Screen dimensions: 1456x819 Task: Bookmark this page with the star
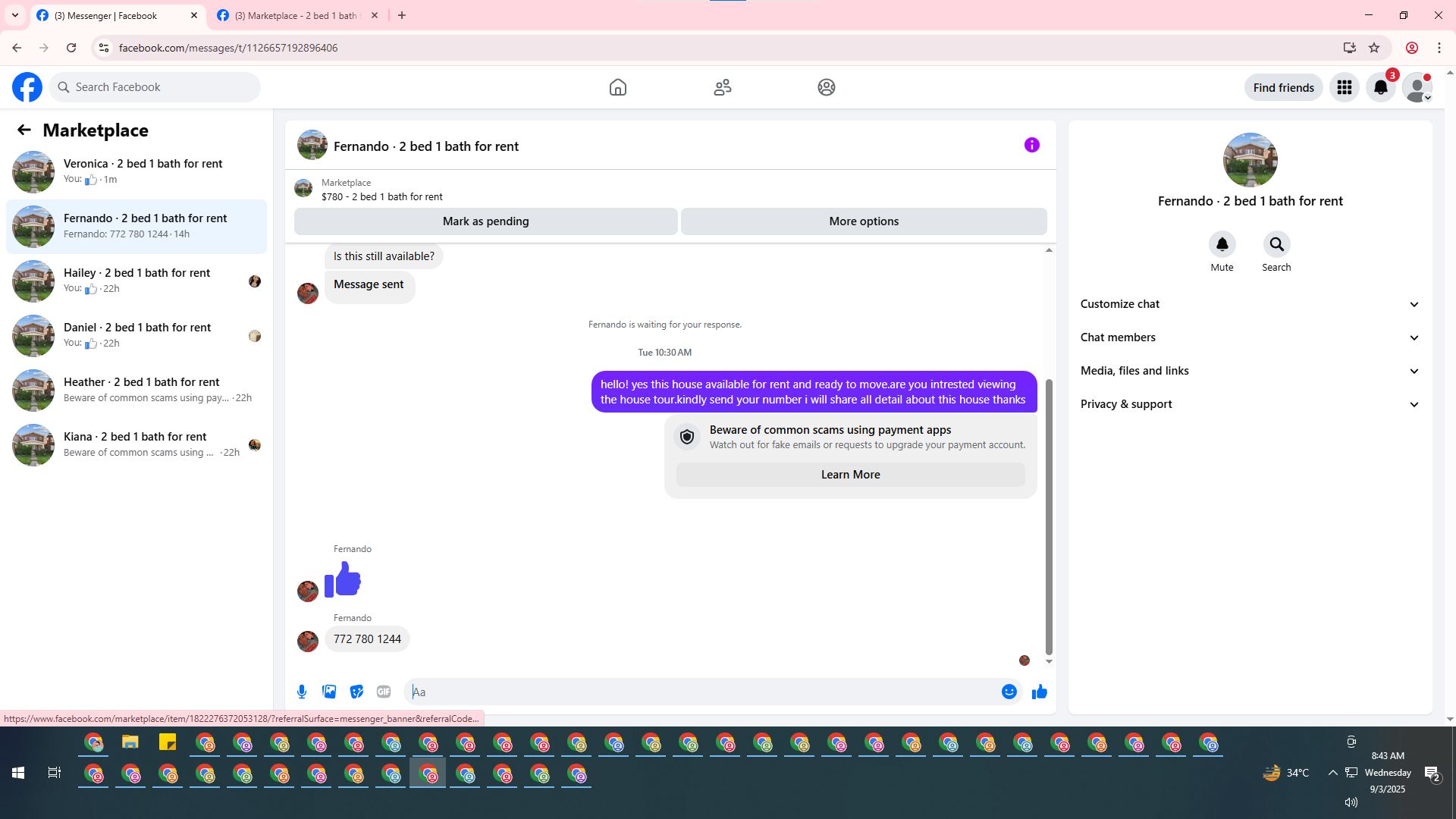pyautogui.click(x=1374, y=48)
